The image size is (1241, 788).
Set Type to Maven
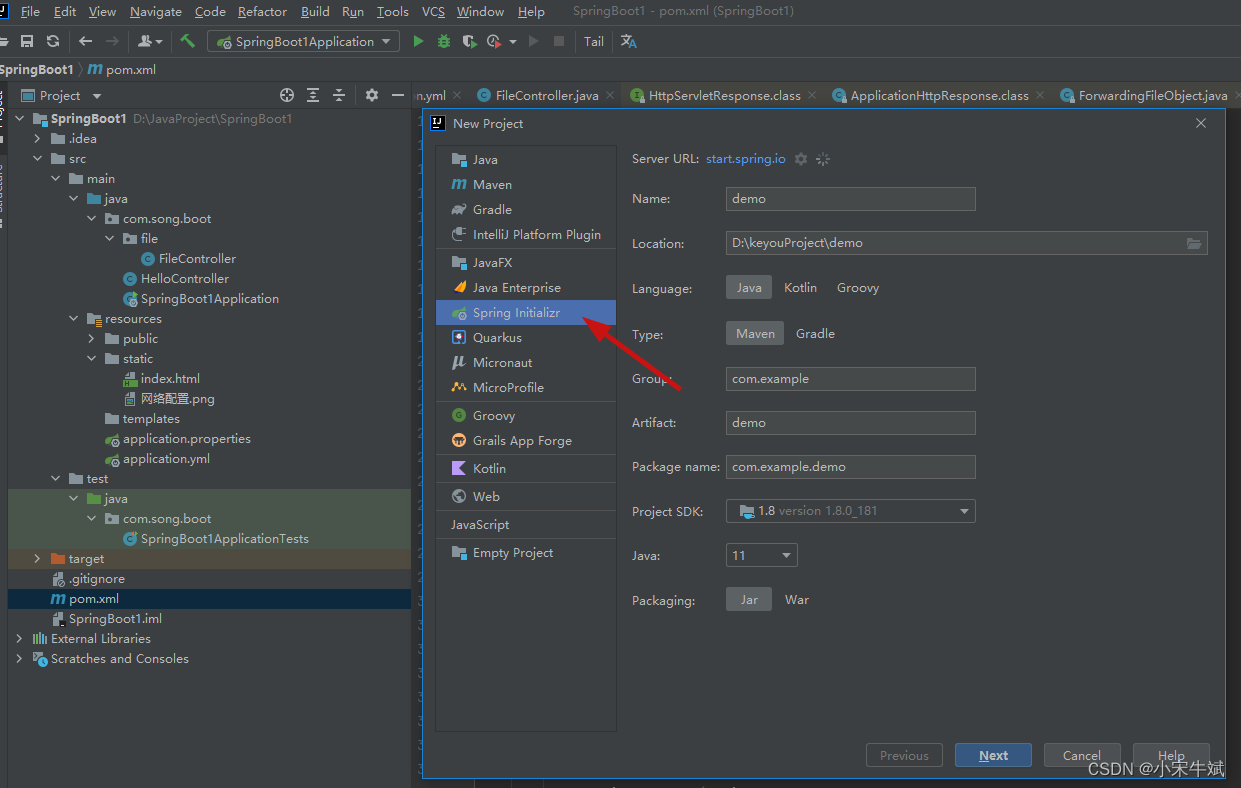coord(755,333)
